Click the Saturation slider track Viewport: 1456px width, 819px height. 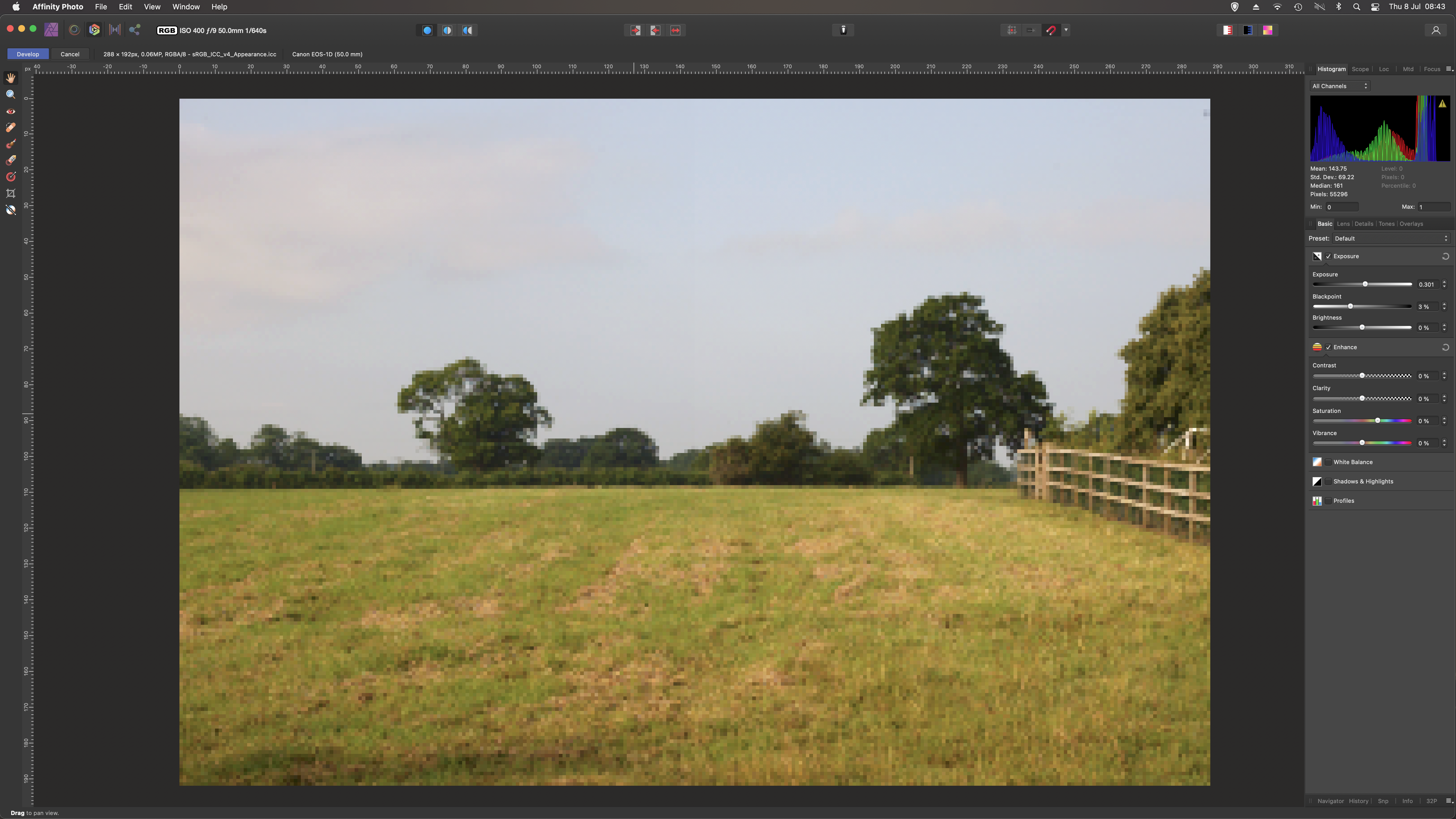(1362, 421)
